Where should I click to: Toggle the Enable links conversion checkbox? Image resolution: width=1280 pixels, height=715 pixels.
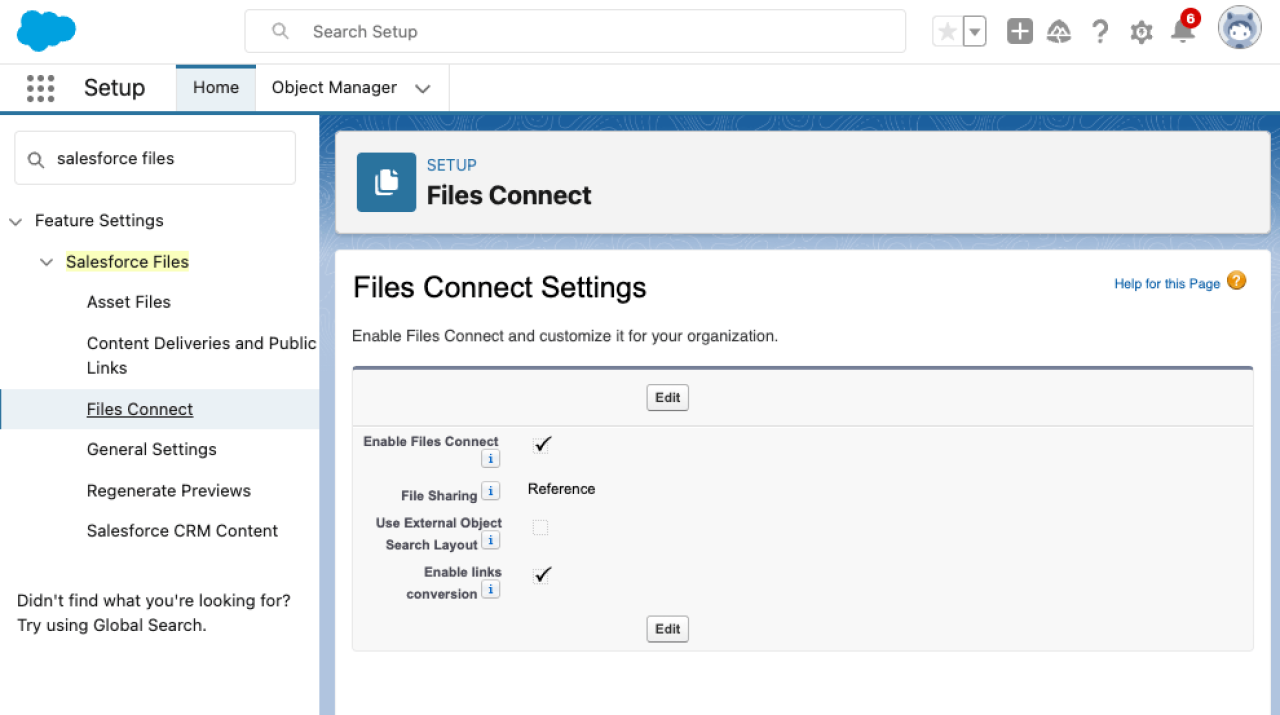point(542,575)
